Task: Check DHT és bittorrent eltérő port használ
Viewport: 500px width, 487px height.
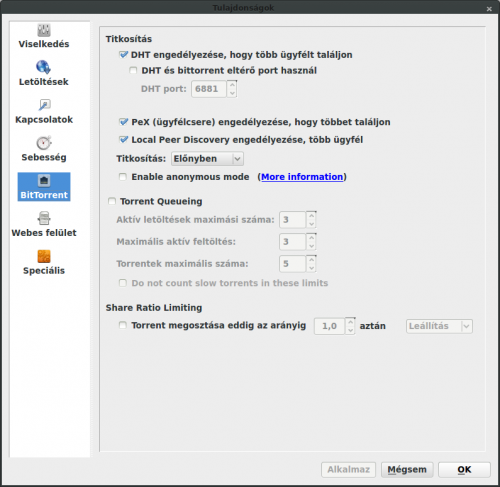Action: [133, 70]
